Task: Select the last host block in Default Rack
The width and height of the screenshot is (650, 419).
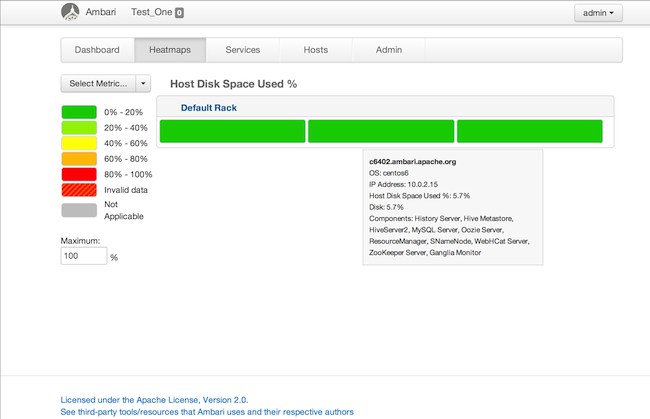Action: pyautogui.click(x=530, y=131)
